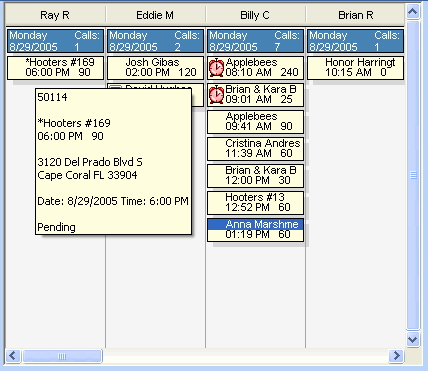The image size is (428, 371).
Task: Select the highlighted Anna Marshme 01:19 PM call
Action: point(255,230)
